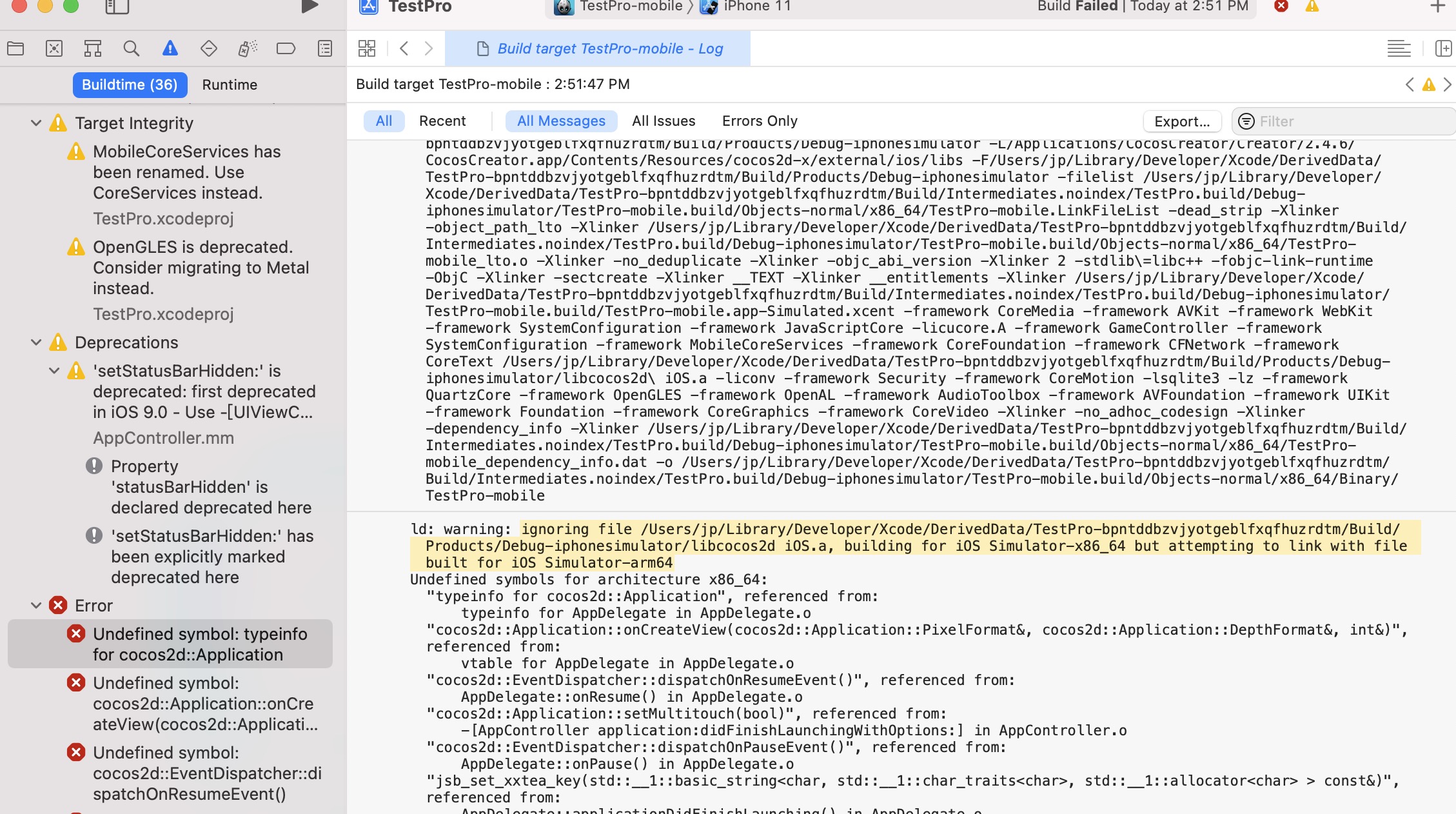The height and width of the screenshot is (814, 1456).
Task: Open the Find navigator magnifier icon
Action: [x=131, y=48]
